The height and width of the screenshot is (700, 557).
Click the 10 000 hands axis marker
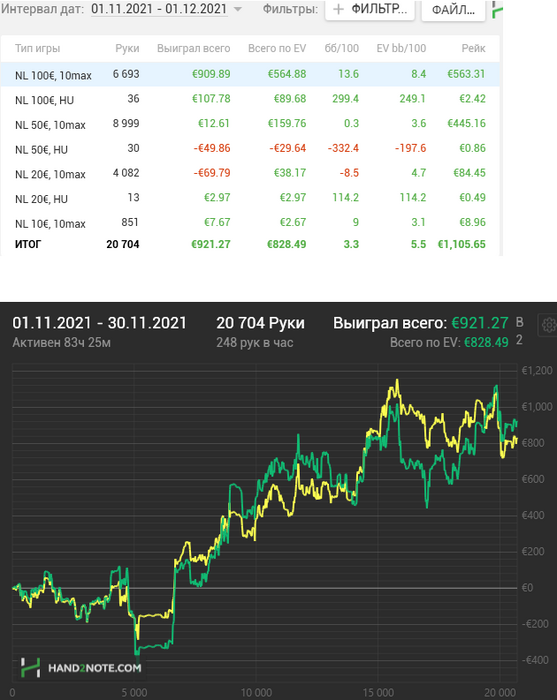point(256,692)
